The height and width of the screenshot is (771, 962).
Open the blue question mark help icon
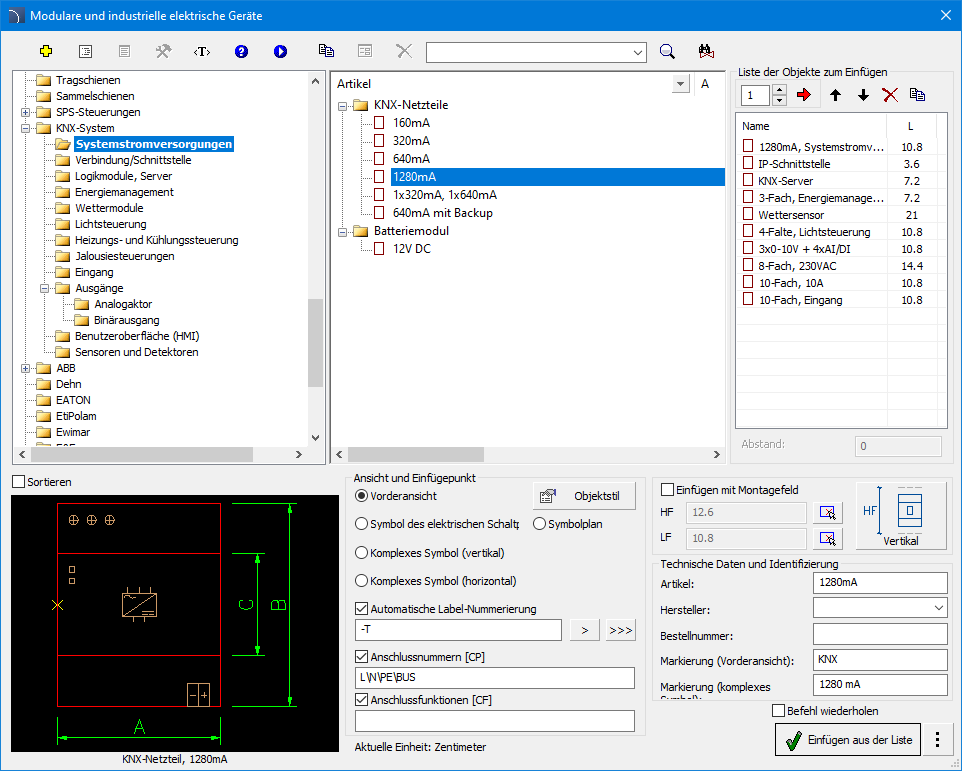point(241,52)
